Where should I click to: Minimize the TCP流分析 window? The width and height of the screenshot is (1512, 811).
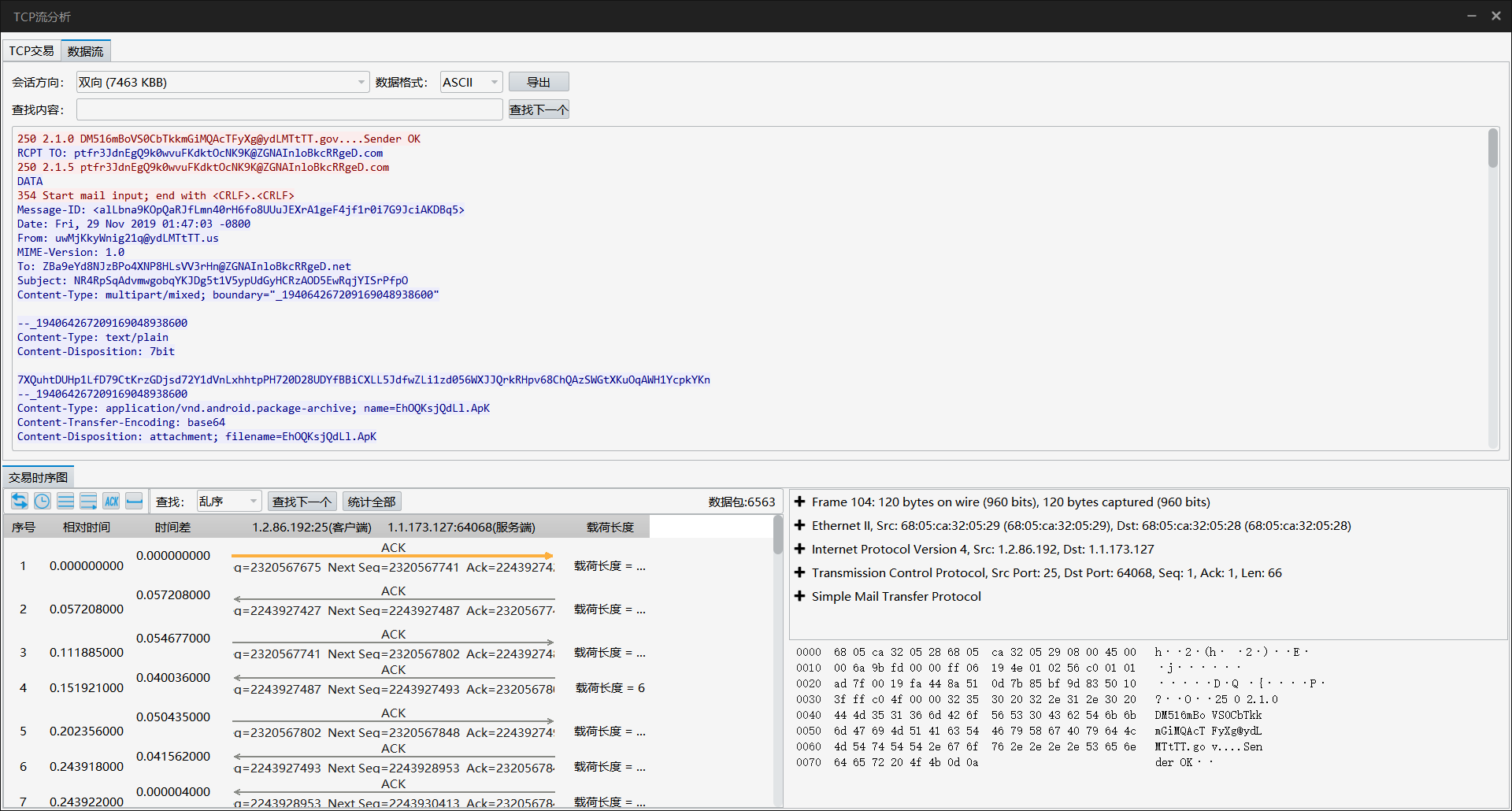tap(1471, 16)
